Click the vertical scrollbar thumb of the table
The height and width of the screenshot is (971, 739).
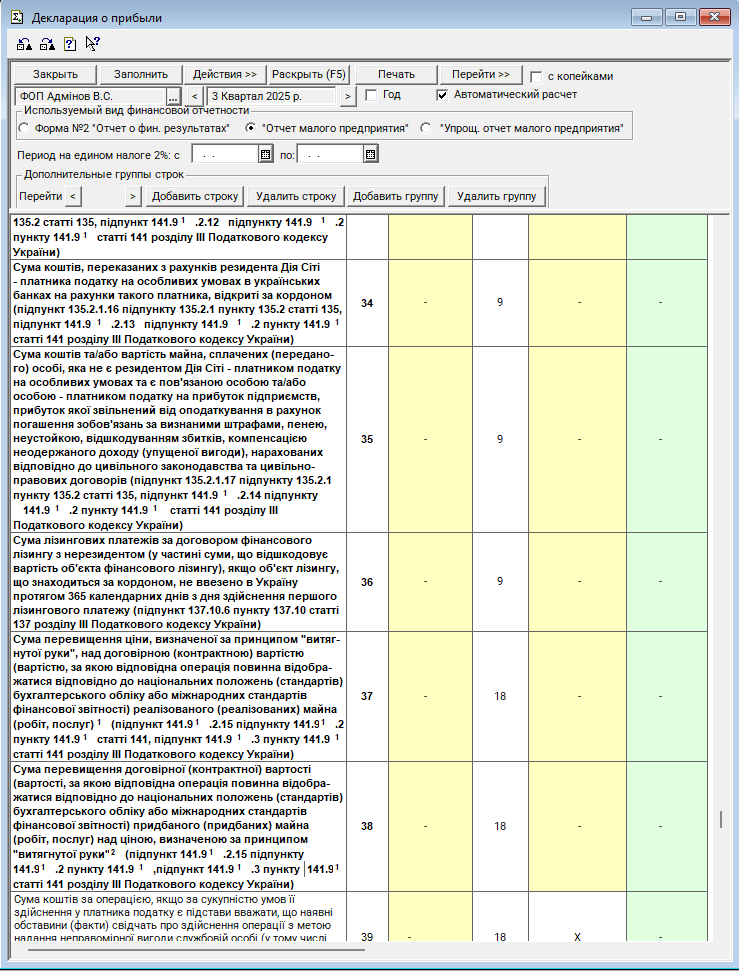point(720,819)
